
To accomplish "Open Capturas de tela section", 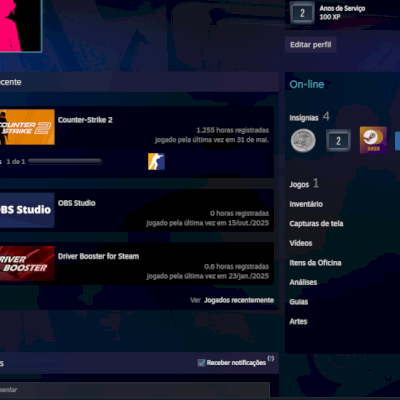I will [x=316, y=224].
